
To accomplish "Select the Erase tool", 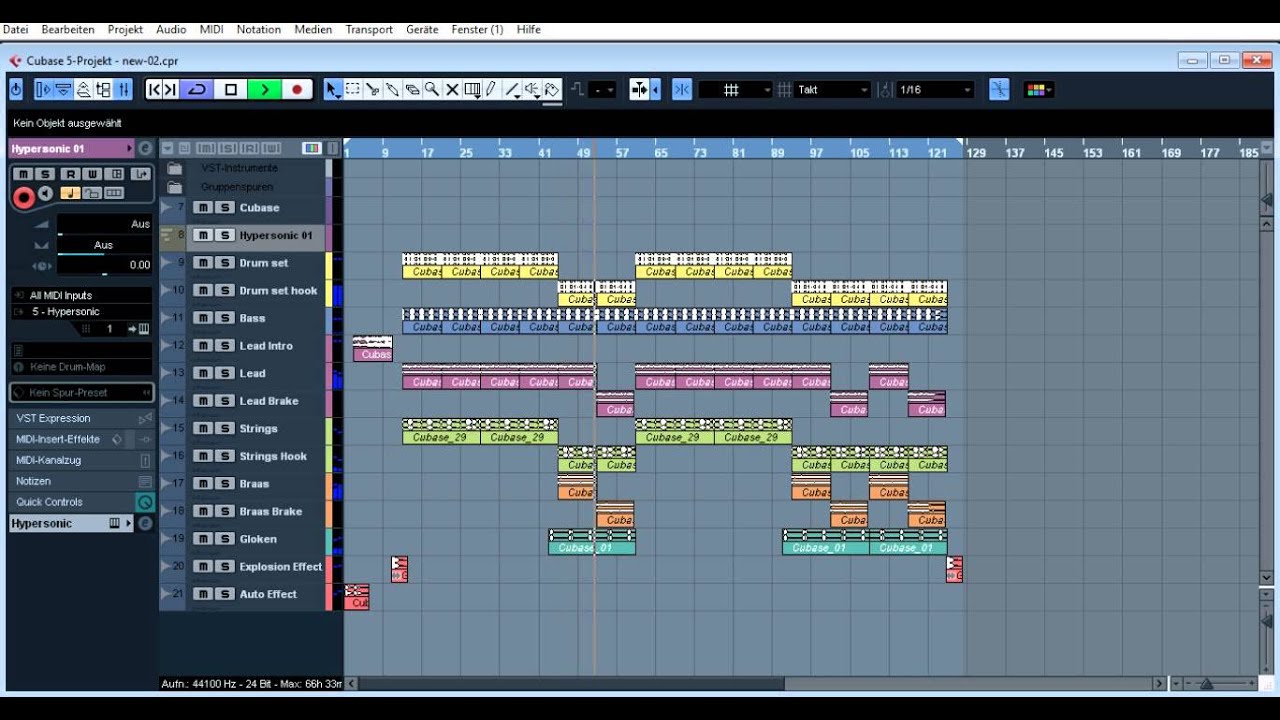I will (412, 90).
